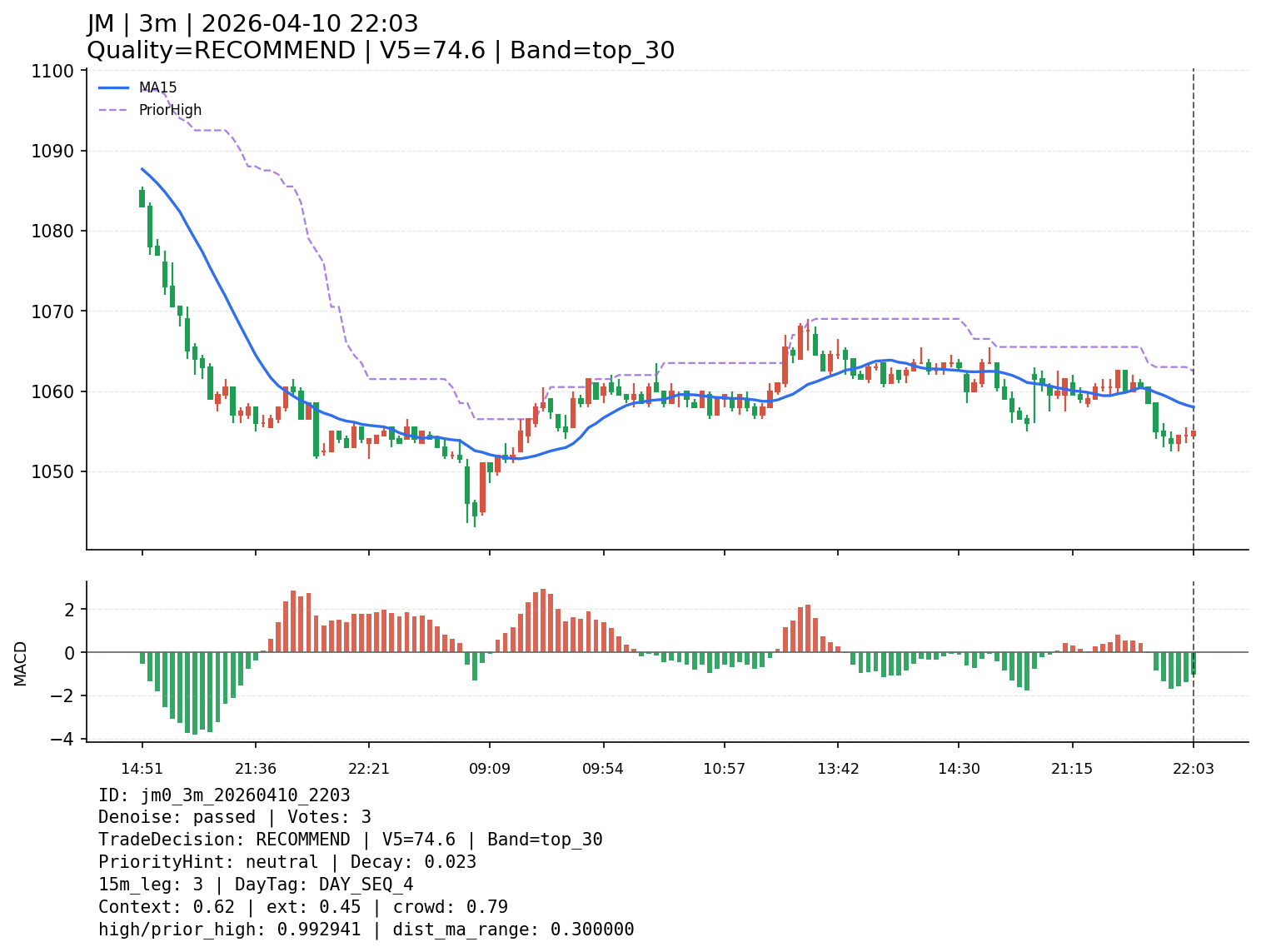This screenshot has height=952, width=1261.
Task: Click the blue MA15 legend line sample
Action: pos(114,87)
